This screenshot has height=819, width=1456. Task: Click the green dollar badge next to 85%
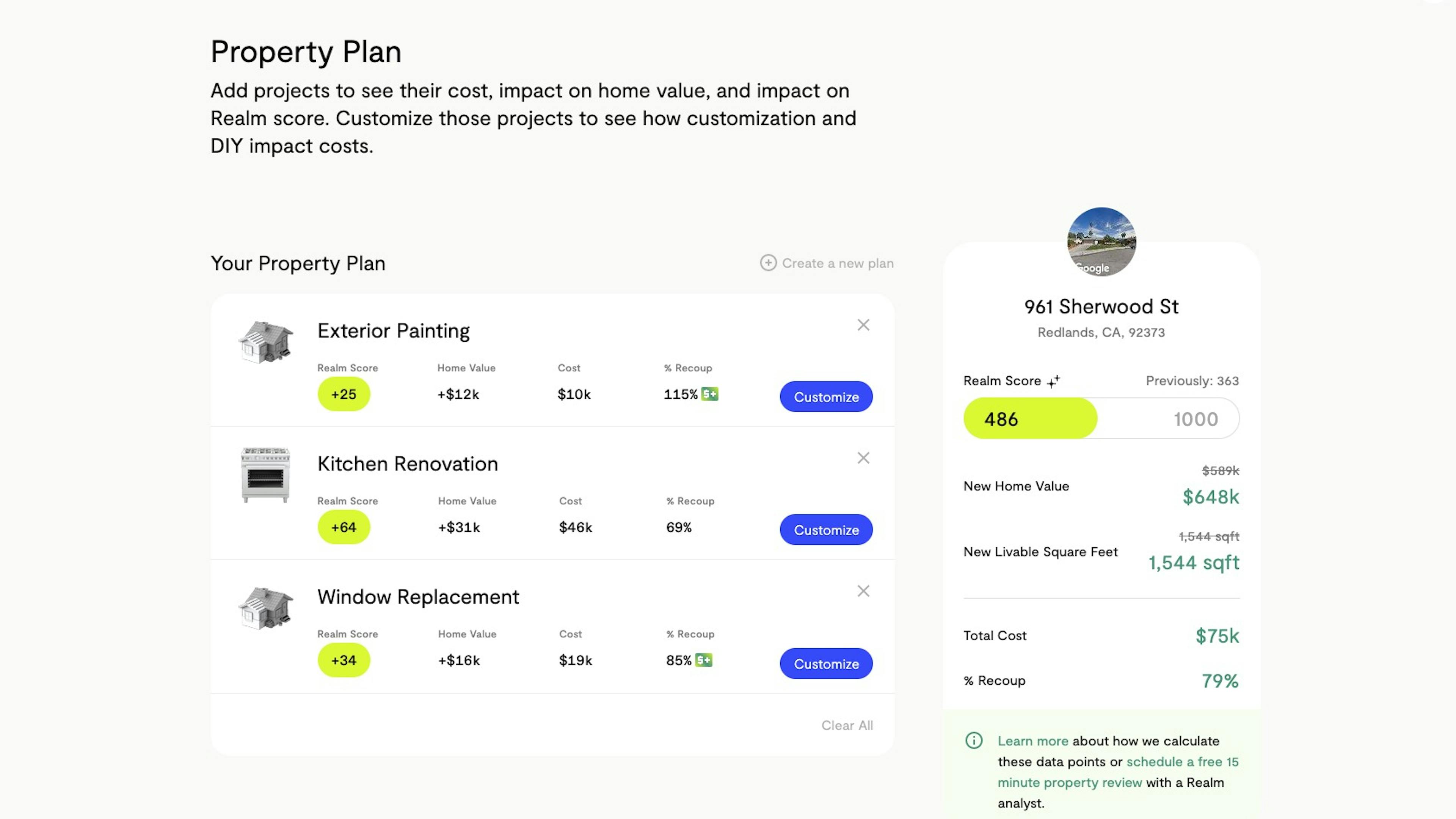[704, 660]
